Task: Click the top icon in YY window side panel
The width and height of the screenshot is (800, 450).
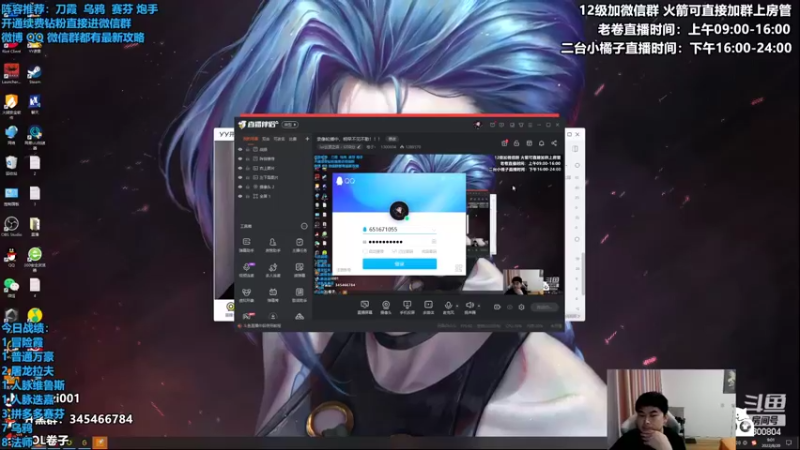Action: click(x=576, y=149)
